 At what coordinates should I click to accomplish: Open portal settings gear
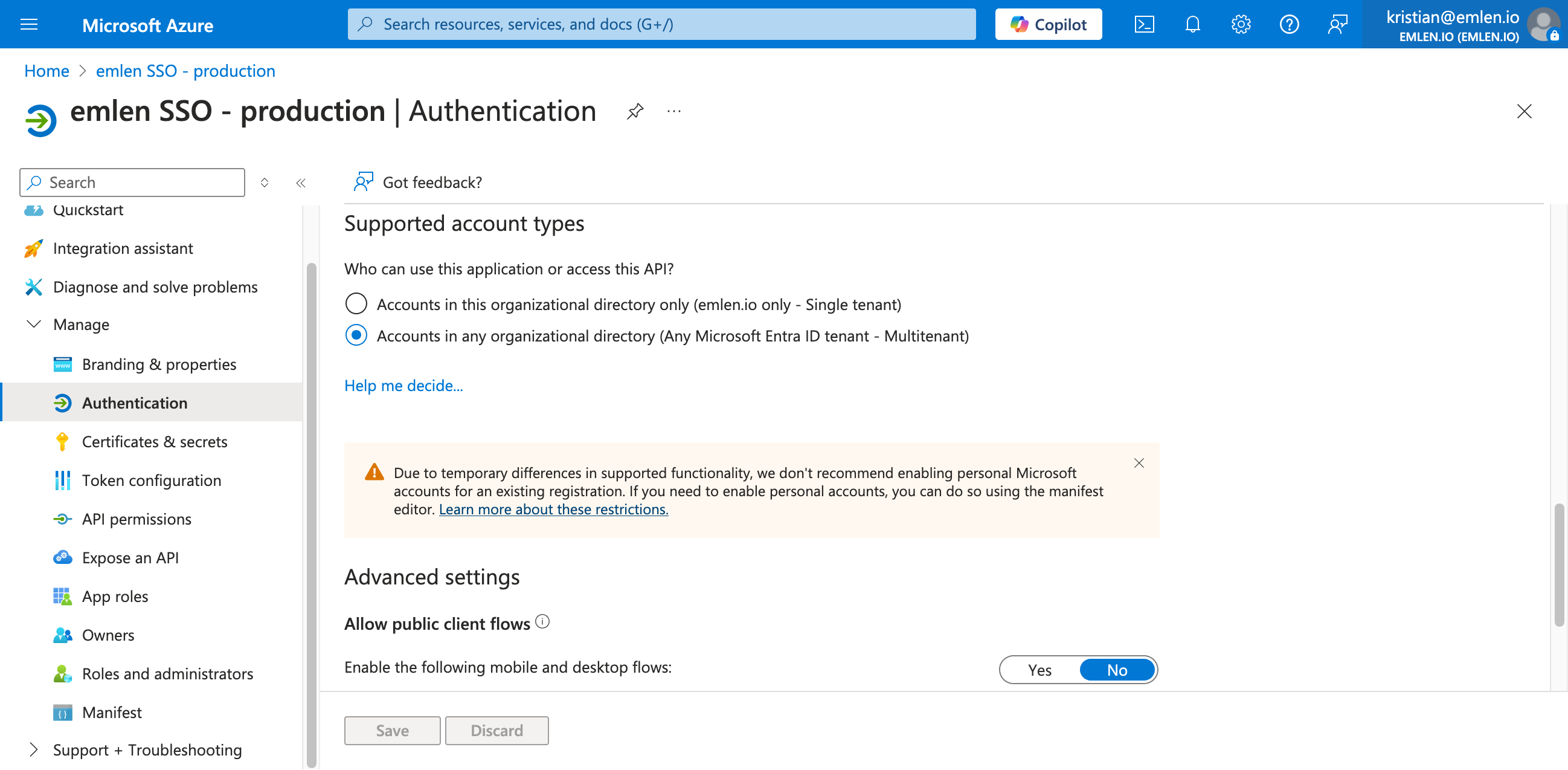click(1241, 24)
